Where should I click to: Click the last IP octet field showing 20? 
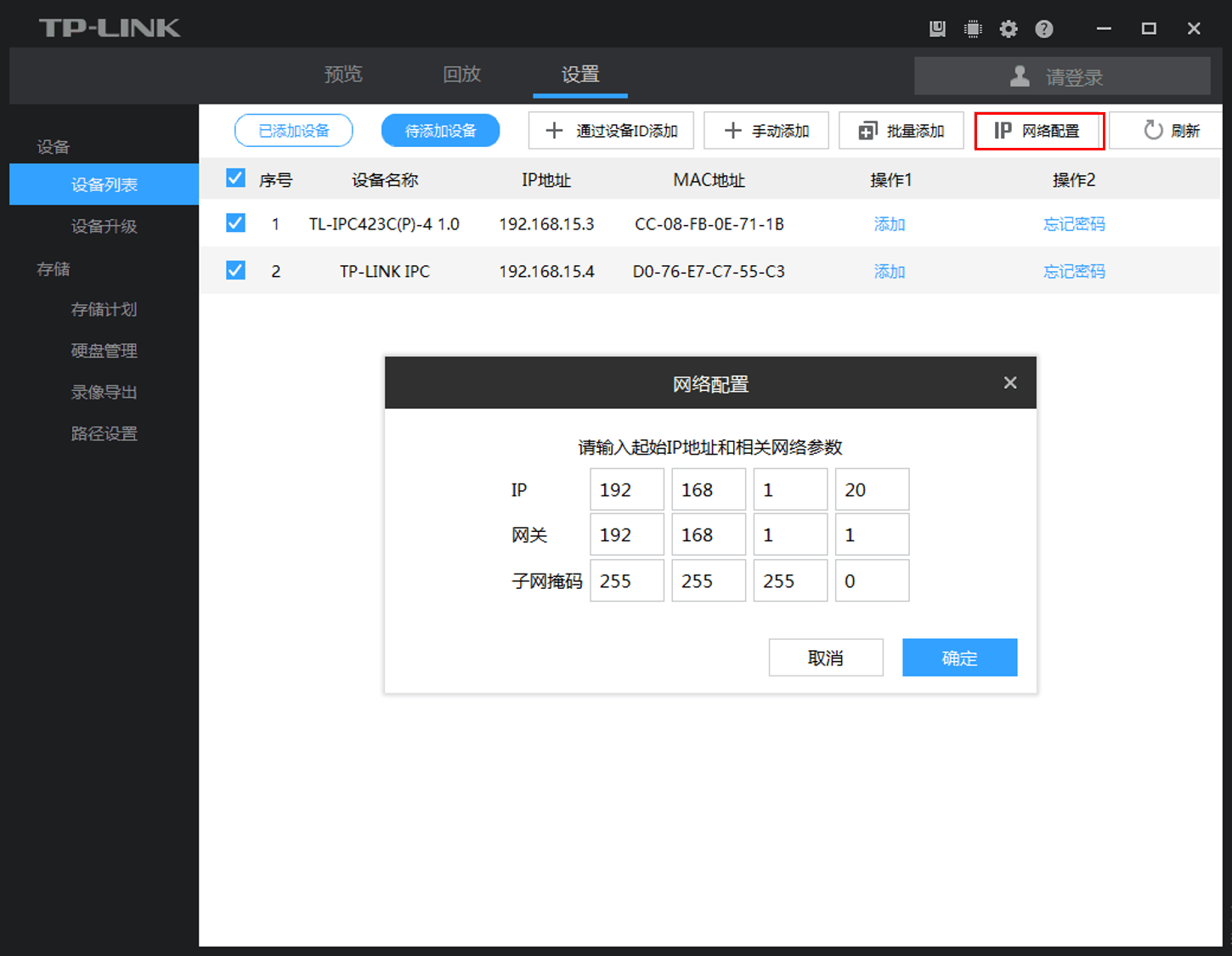coord(872,490)
